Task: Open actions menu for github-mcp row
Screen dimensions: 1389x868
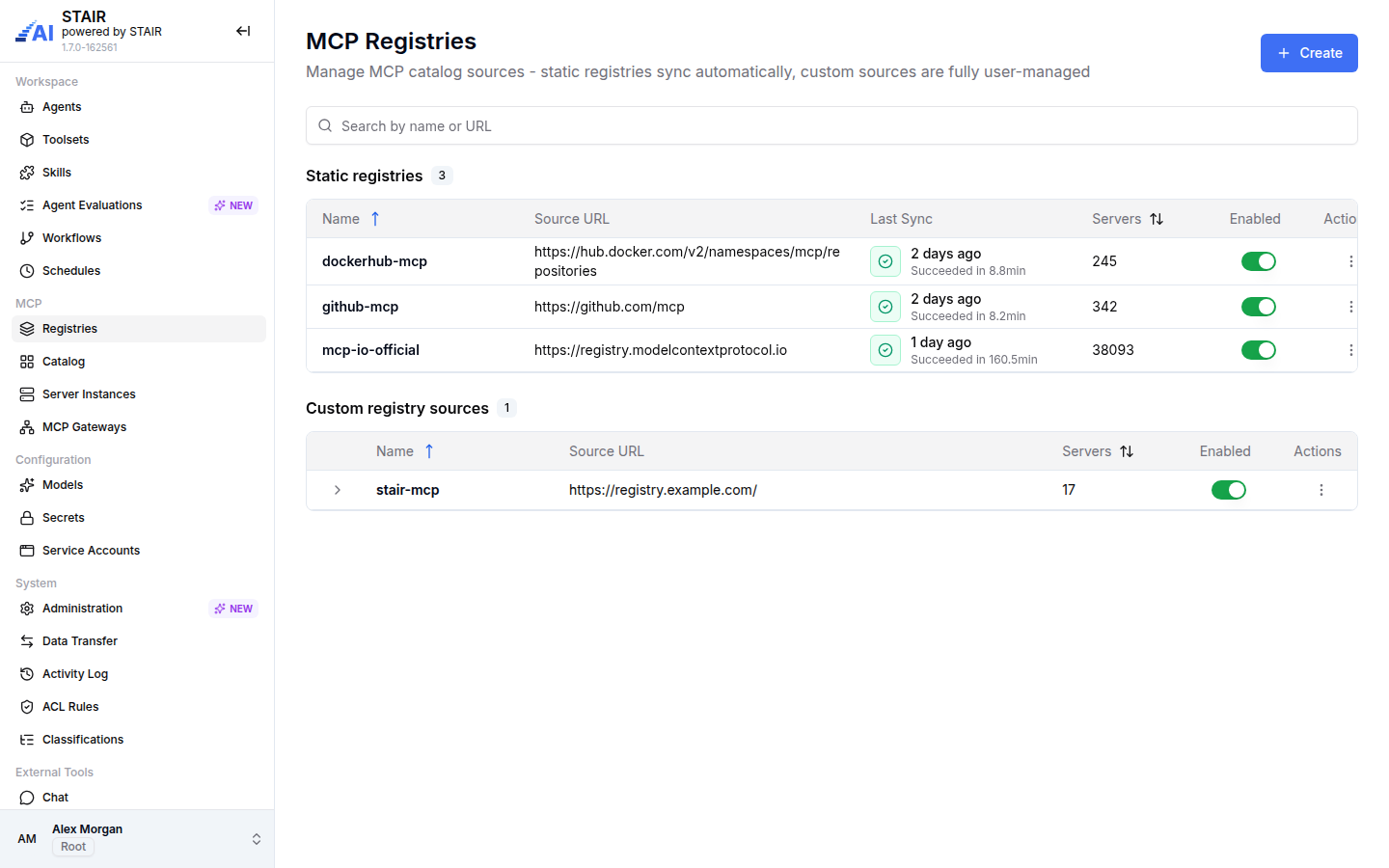Action: click(1350, 307)
